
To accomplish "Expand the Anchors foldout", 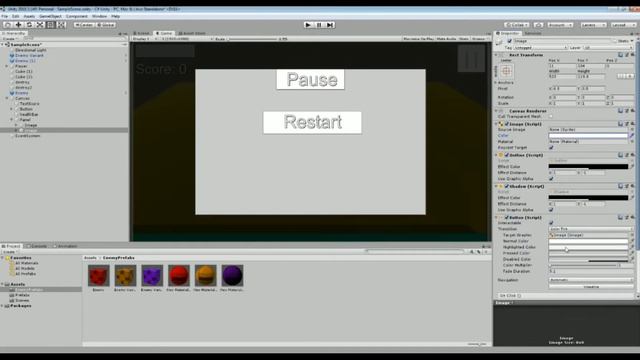I will [x=496, y=82].
